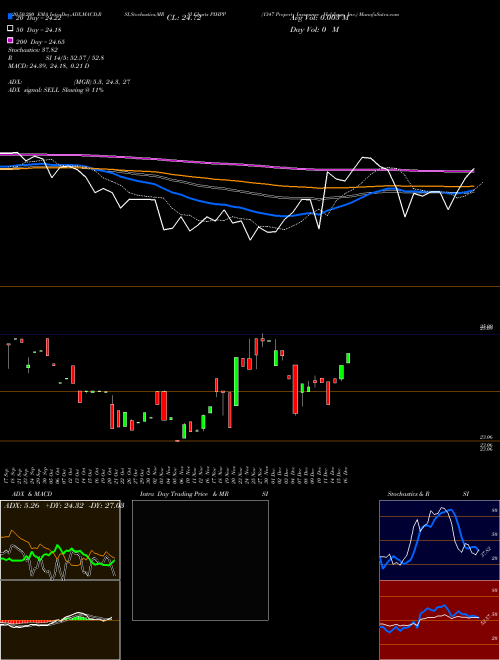
Task: Click 'ADX signal: SELL Slowing @ 11%'
Action: coord(56,90)
